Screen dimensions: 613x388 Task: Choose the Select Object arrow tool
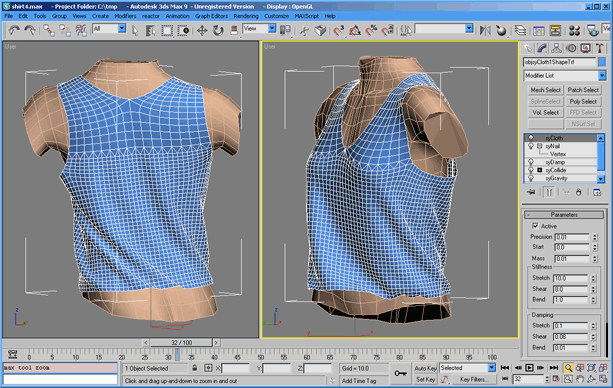[x=135, y=30]
